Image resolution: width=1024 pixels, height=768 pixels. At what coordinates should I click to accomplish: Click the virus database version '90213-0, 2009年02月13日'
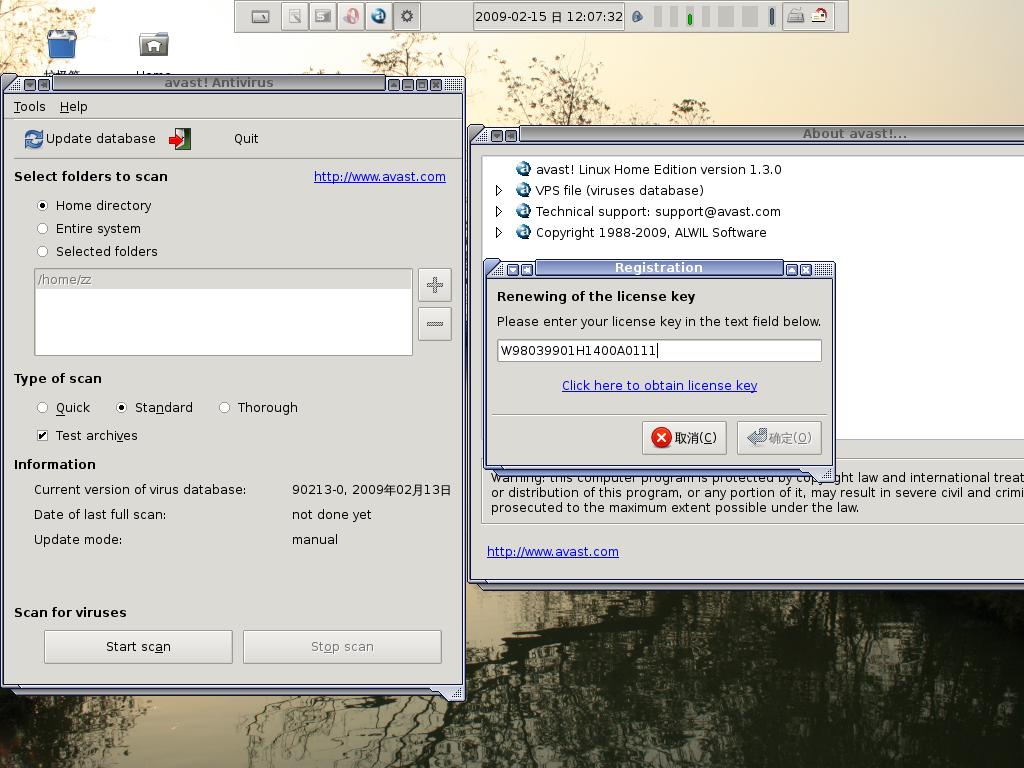coord(371,490)
